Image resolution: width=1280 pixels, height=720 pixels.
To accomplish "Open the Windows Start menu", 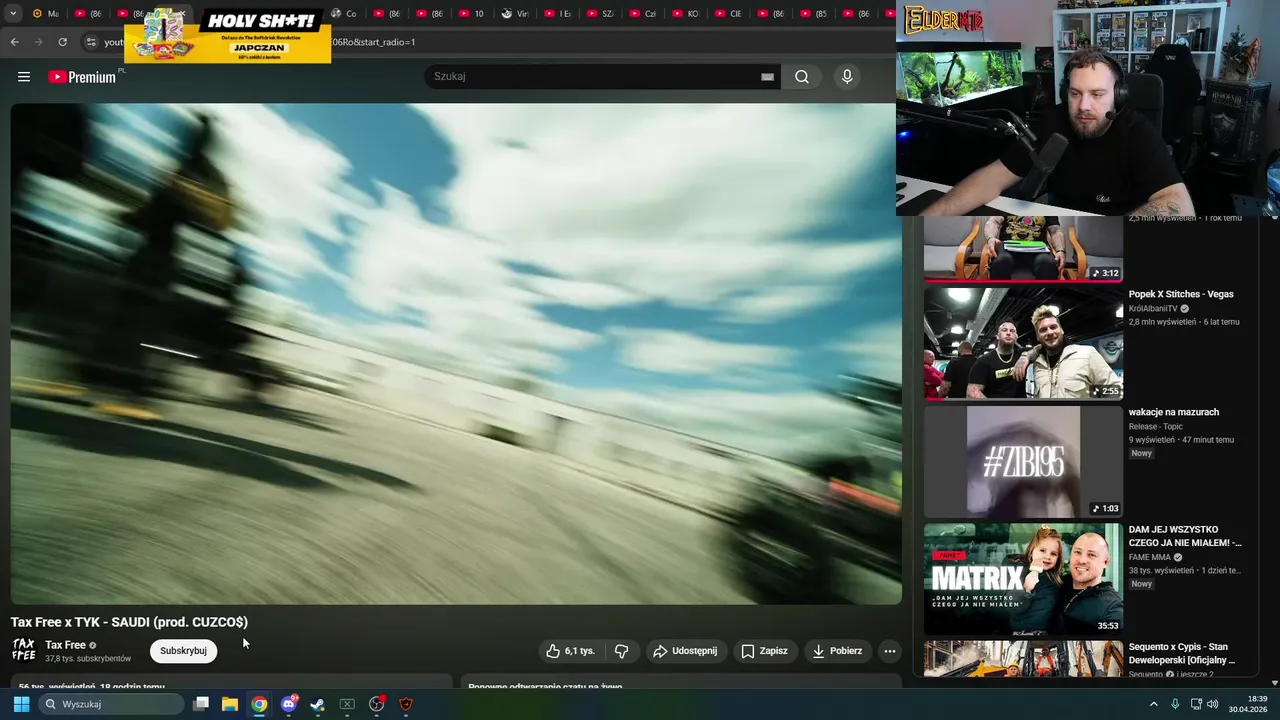I will pos(21,704).
